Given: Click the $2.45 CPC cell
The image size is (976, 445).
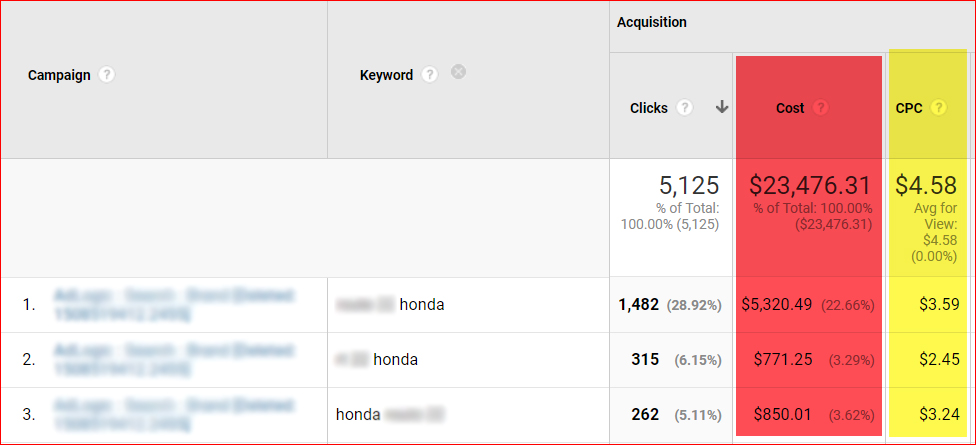Looking at the screenshot, I should pyautogui.click(x=939, y=360).
